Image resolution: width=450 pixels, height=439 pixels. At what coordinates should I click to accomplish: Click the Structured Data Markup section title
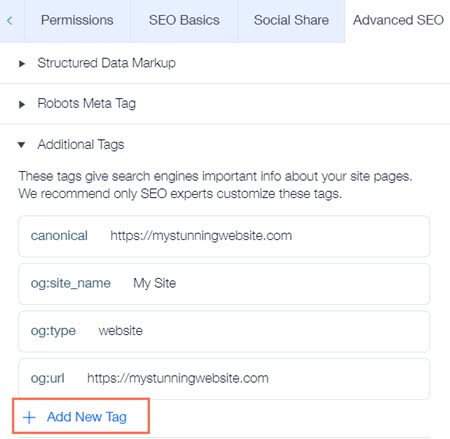click(x=106, y=63)
